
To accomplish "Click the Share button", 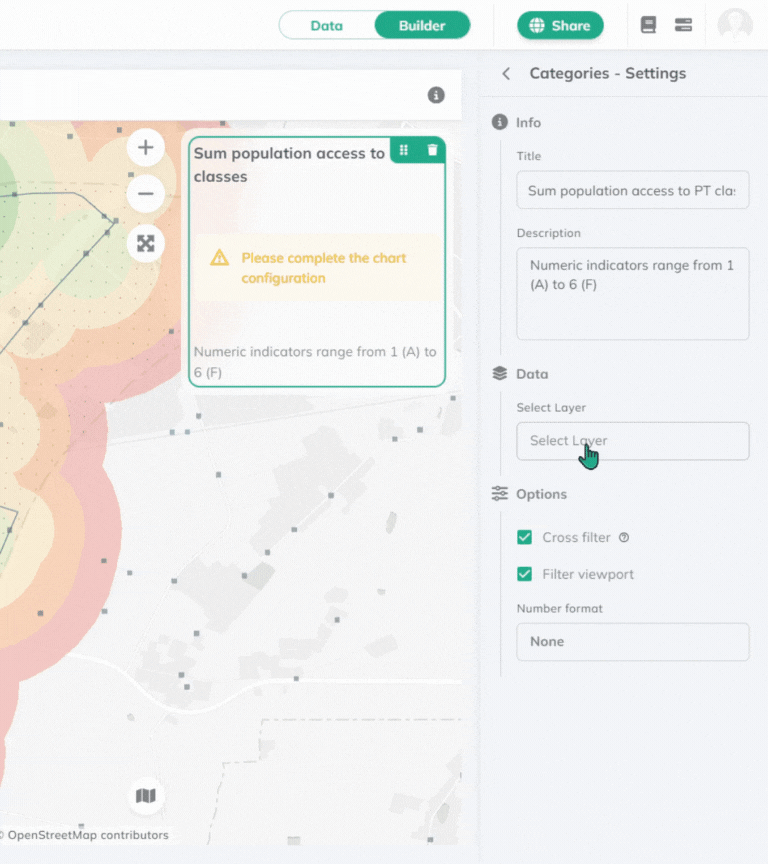I will 560,25.
